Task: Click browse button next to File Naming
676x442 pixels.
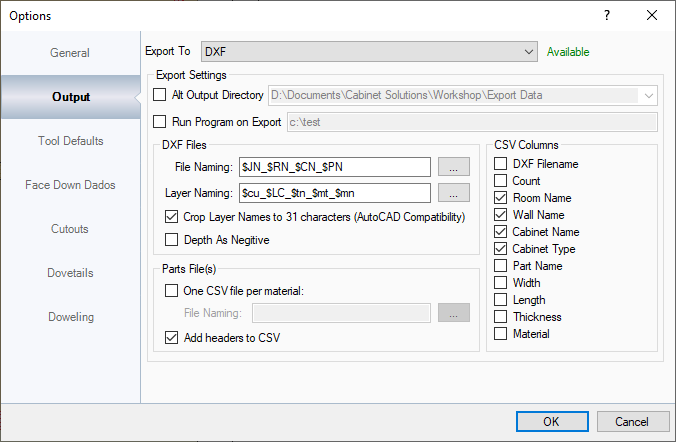Action: click(454, 166)
